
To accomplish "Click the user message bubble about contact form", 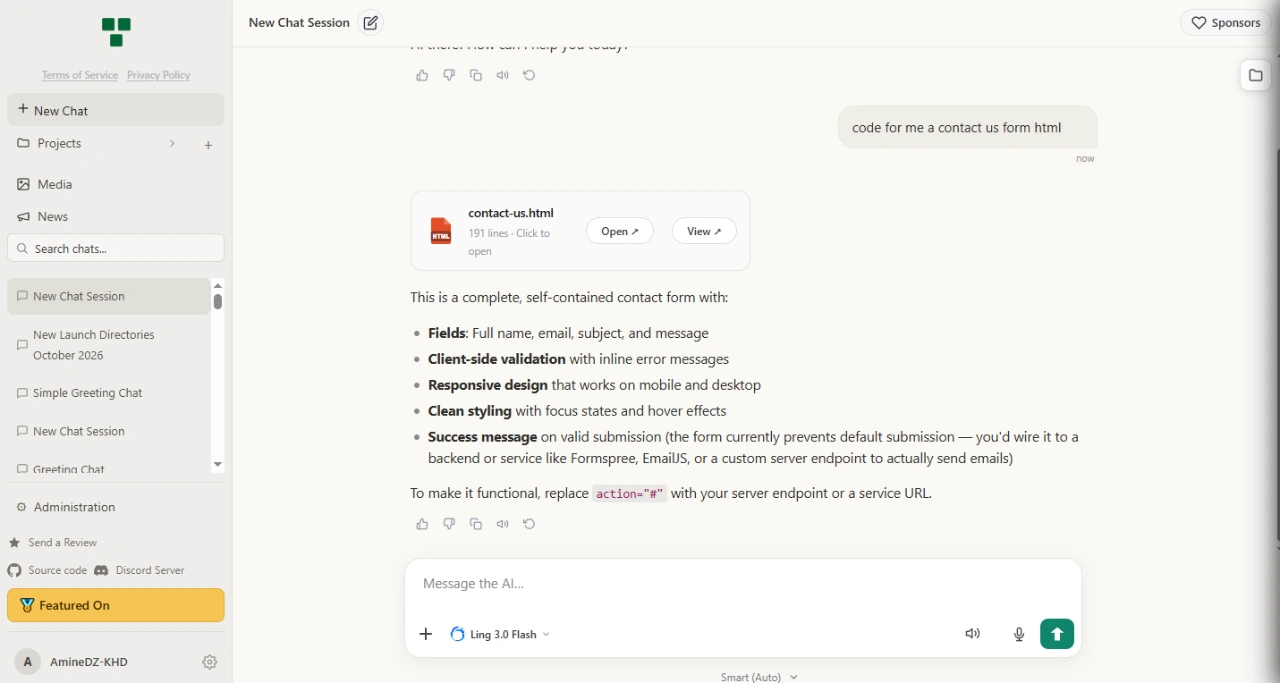I will 968,128.
